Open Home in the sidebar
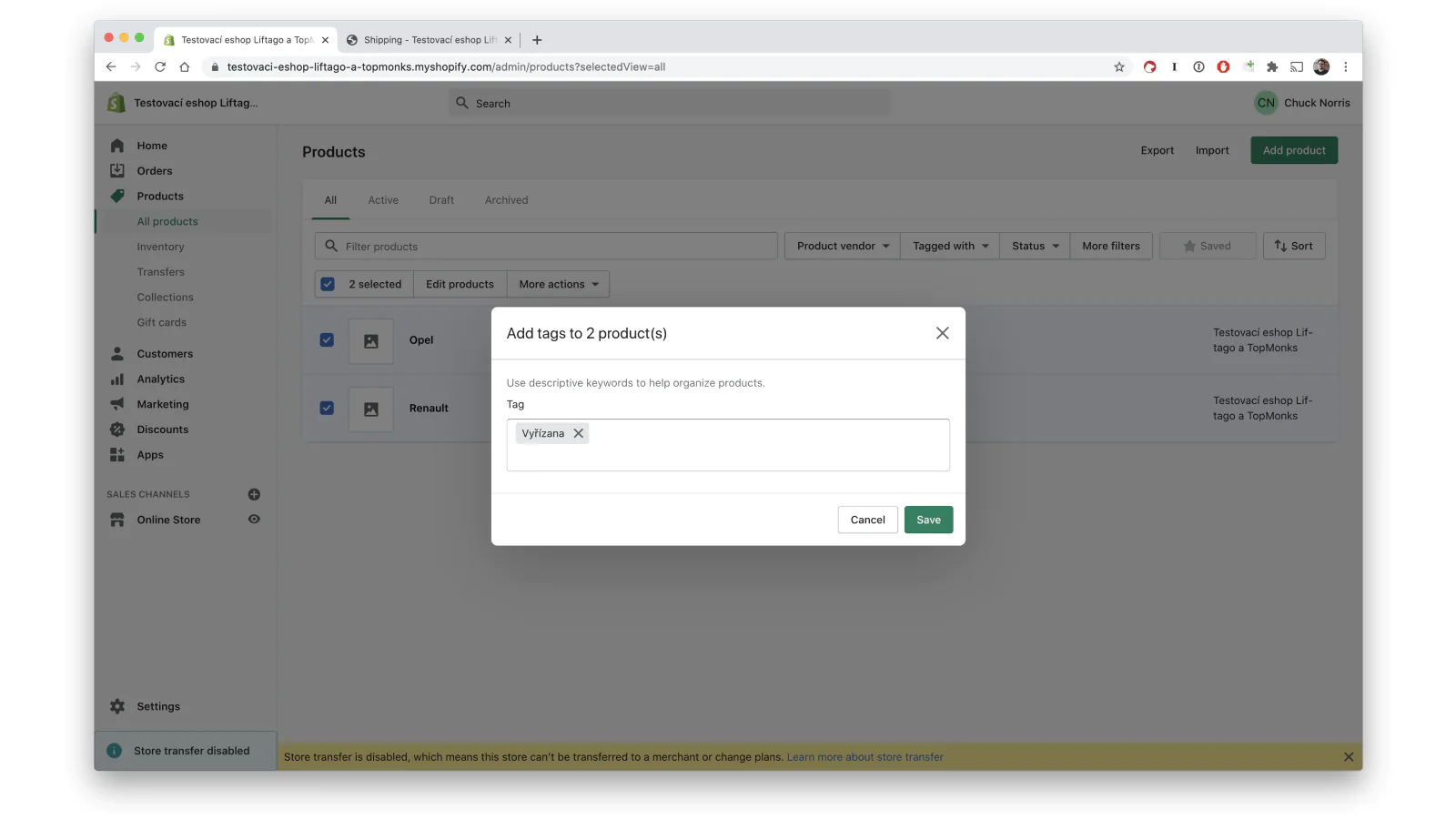1456x819 pixels. tap(152, 146)
